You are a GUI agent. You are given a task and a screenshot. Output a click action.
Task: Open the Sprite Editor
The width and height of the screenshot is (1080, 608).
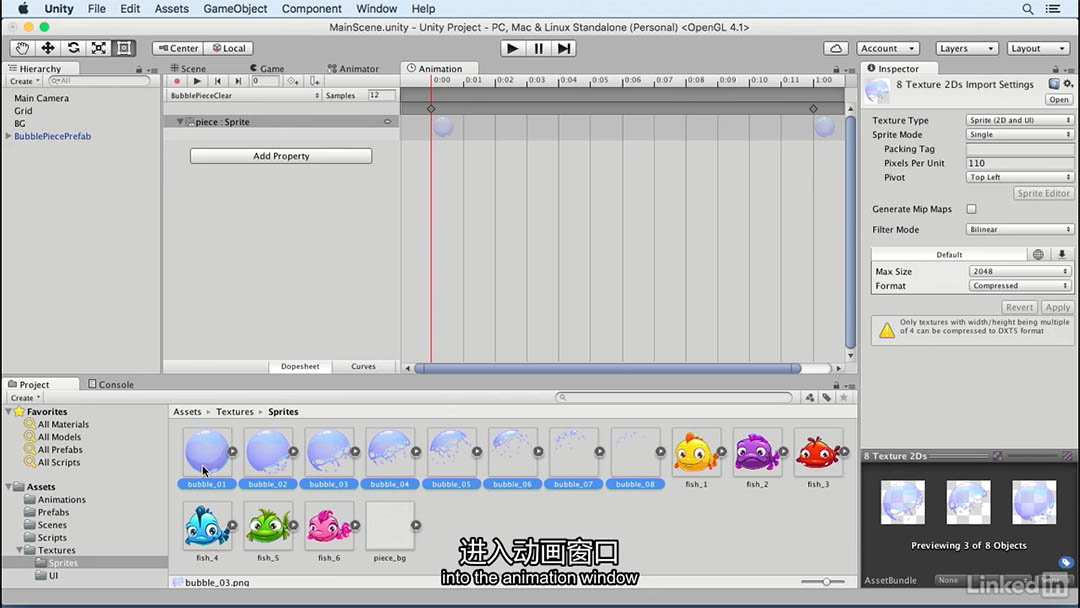pyautogui.click(x=1043, y=193)
